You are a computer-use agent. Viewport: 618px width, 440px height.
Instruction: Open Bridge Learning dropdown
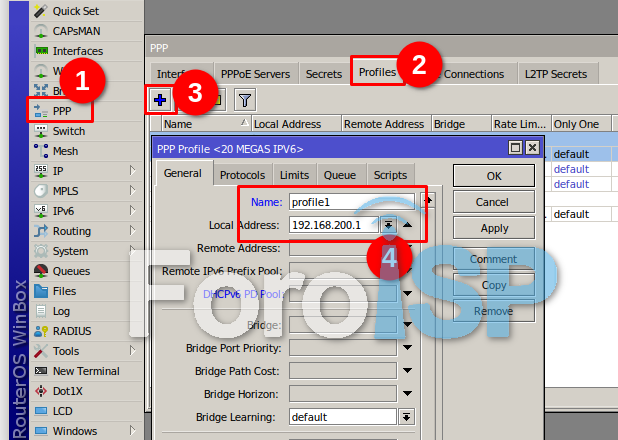pos(407,417)
